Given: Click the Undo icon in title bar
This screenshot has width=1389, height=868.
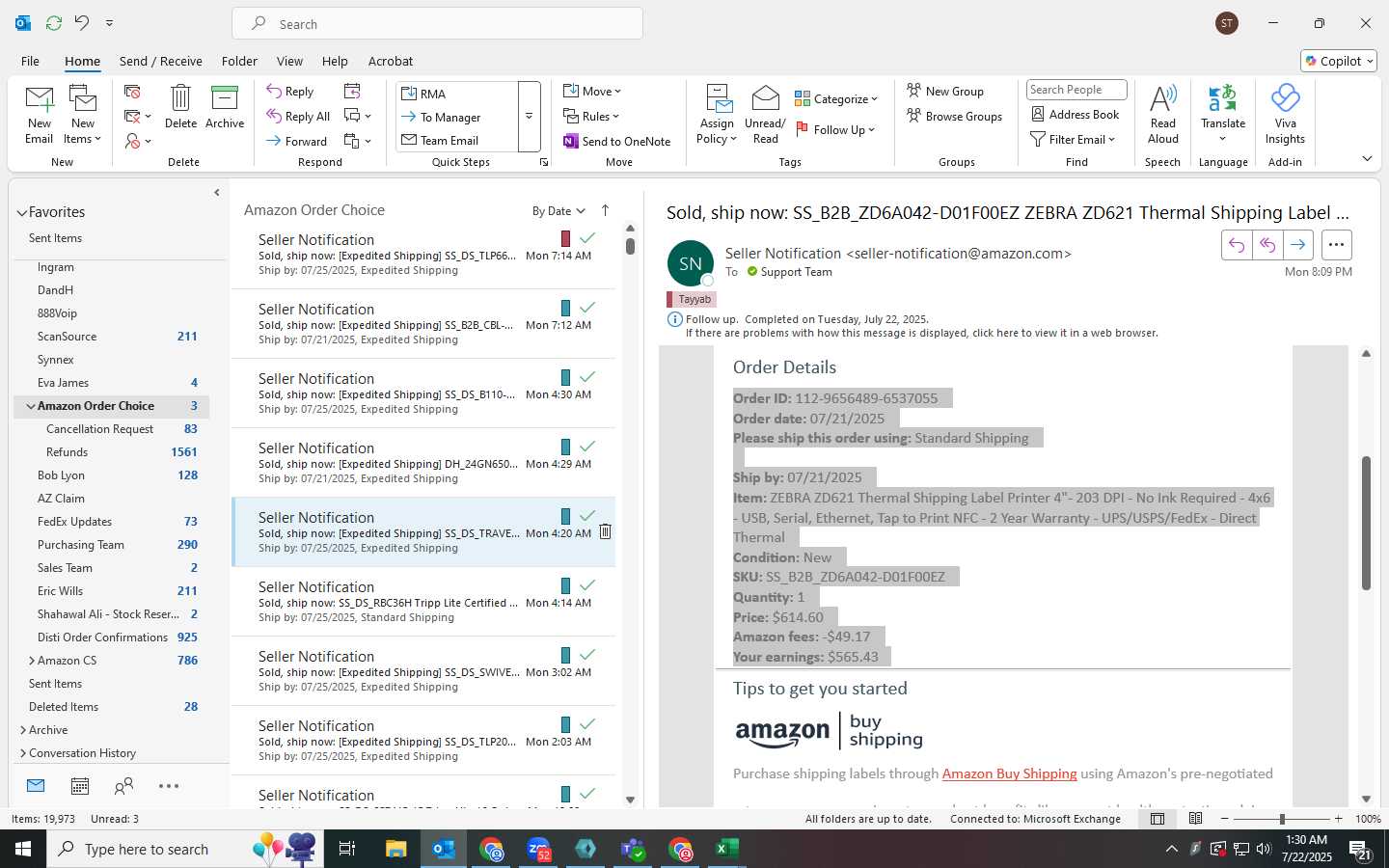Looking at the screenshot, I should click(82, 22).
